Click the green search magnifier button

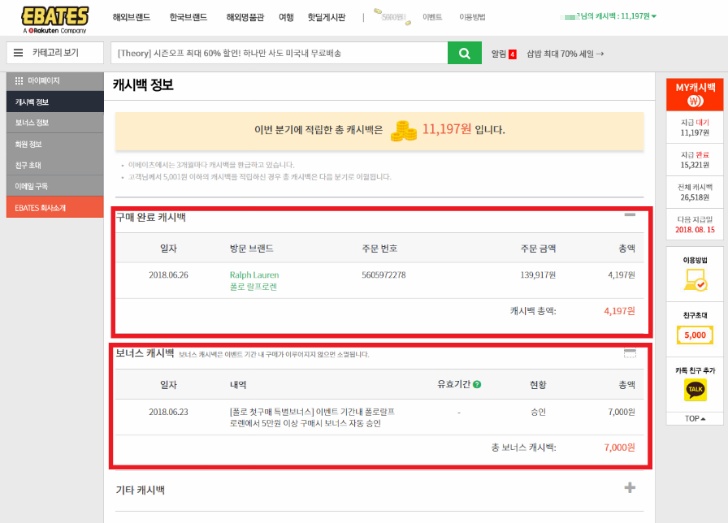464,53
